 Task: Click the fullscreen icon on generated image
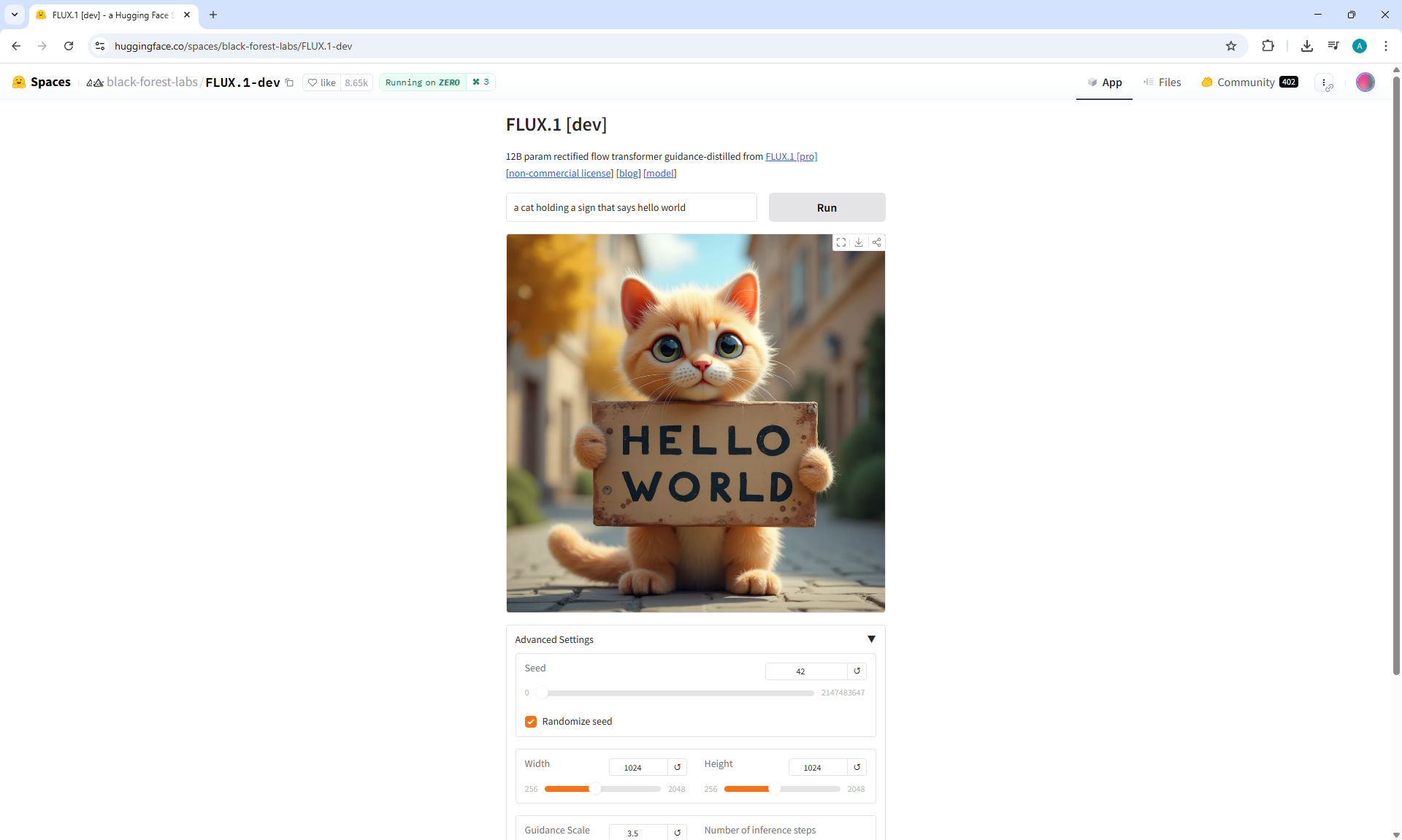click(841, 242)
